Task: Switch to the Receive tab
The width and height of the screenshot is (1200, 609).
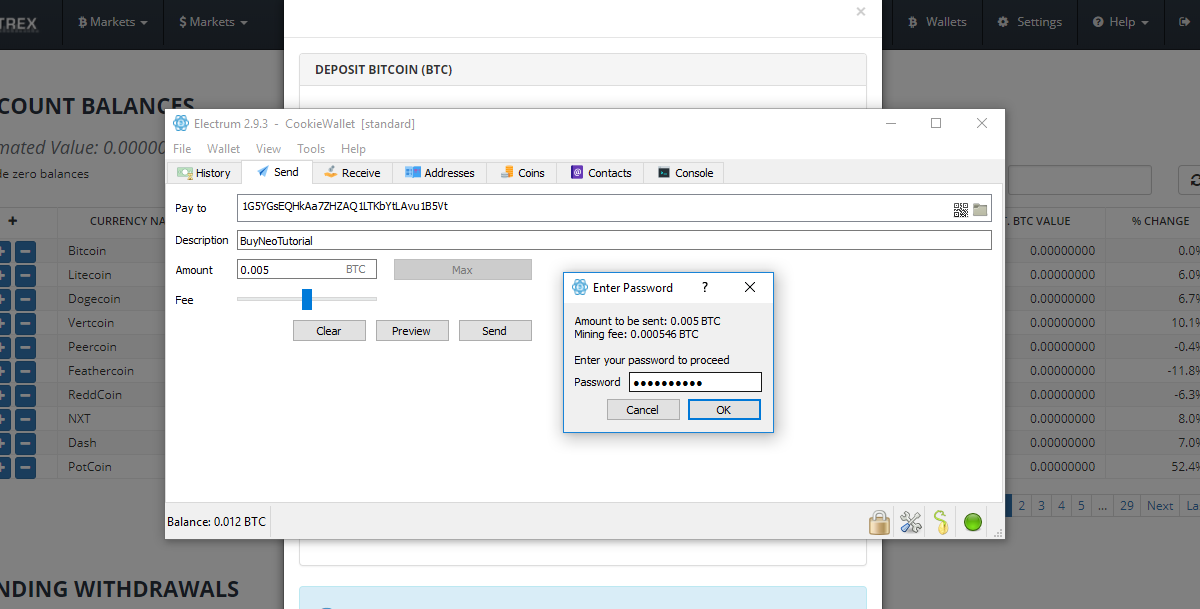Action: pos(352,173)
